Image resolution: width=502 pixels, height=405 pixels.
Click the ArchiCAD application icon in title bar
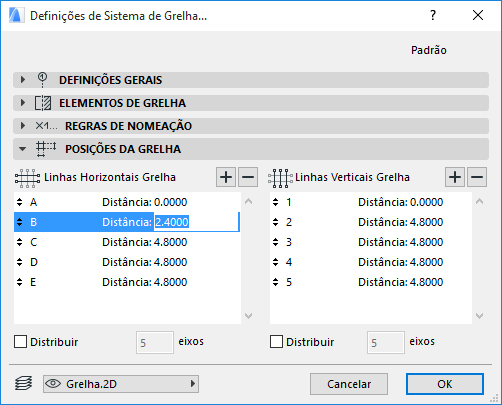click(x=16, y=15)
